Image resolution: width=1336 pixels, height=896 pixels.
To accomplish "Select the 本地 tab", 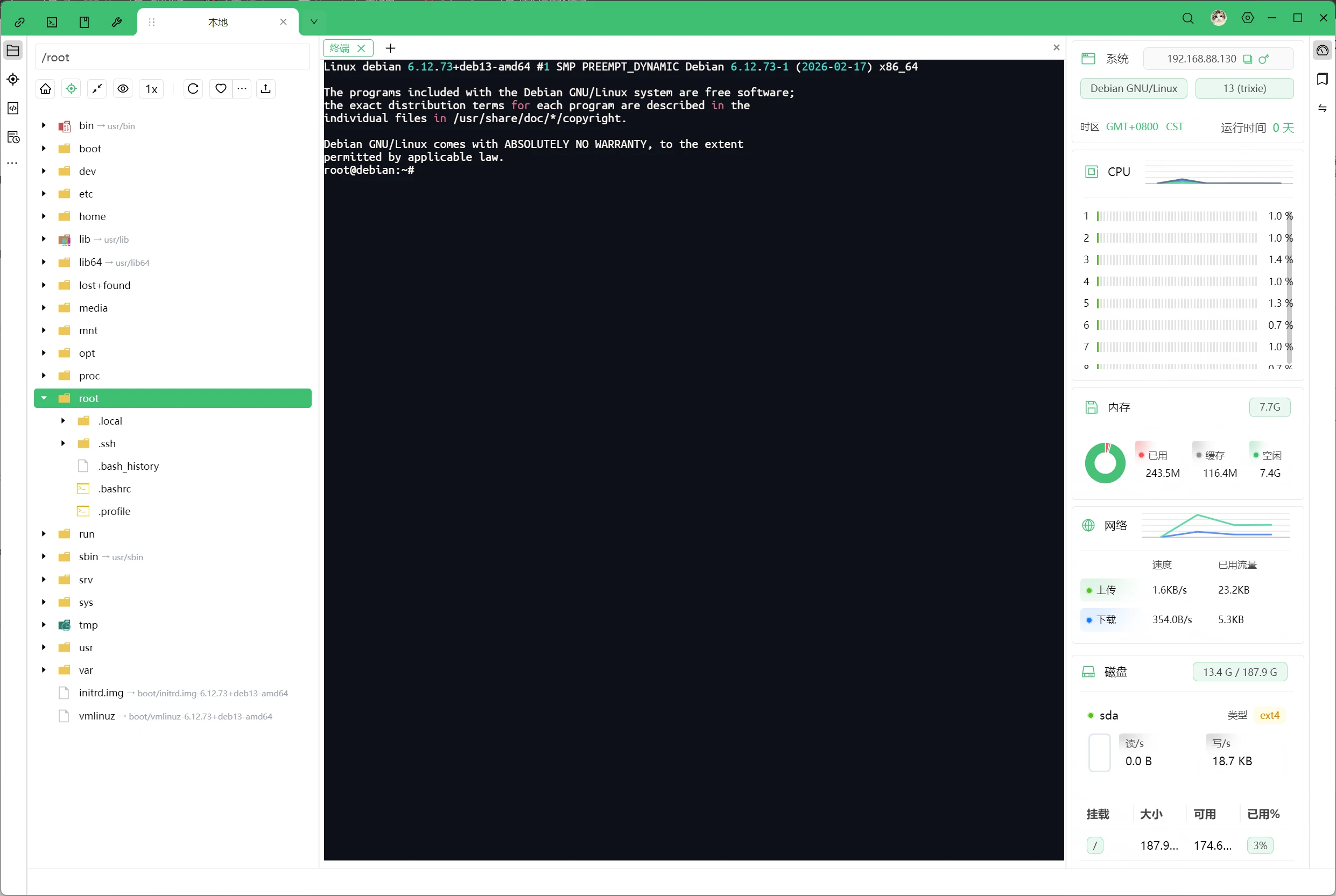I will (x=217, y=22).
